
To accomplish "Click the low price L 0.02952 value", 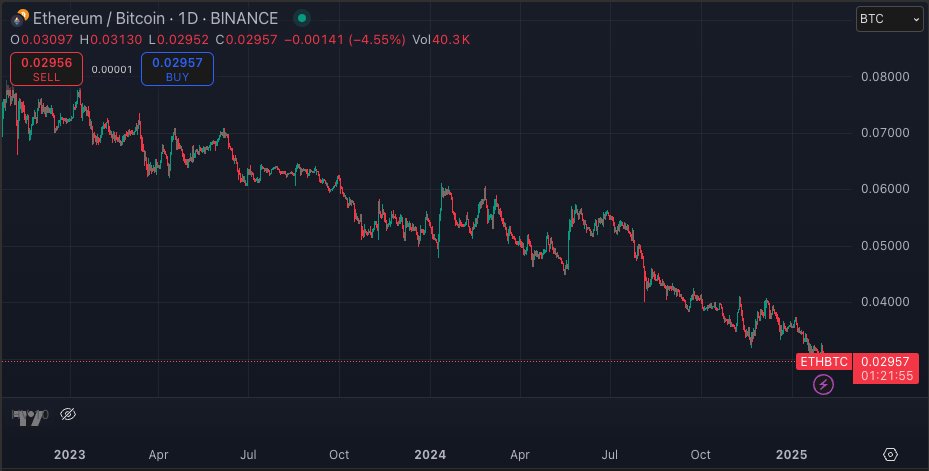I will [x=178, y=40].
